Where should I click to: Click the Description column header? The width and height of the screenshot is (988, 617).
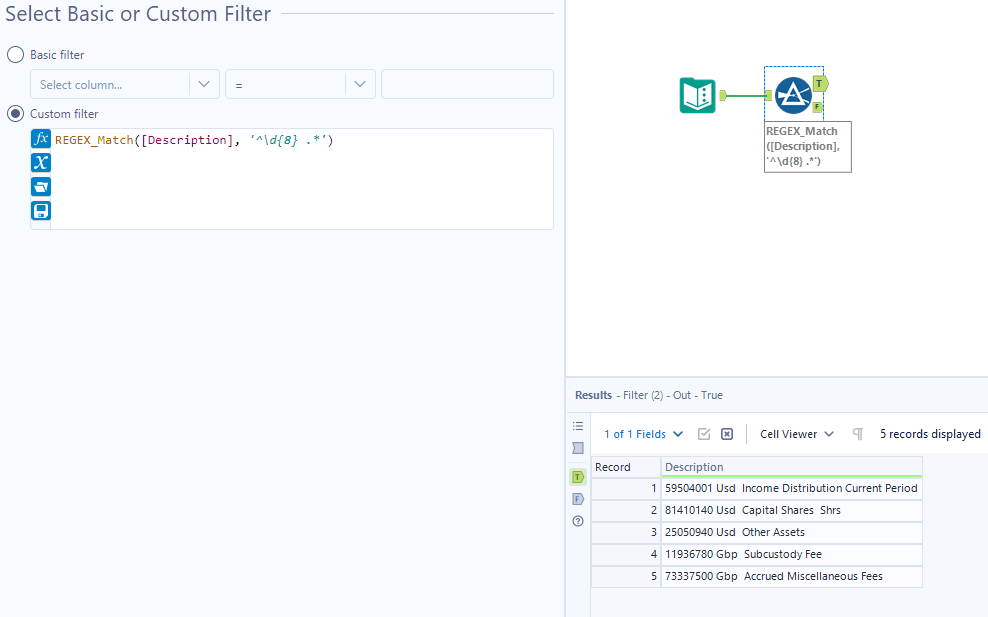point(791,467)
